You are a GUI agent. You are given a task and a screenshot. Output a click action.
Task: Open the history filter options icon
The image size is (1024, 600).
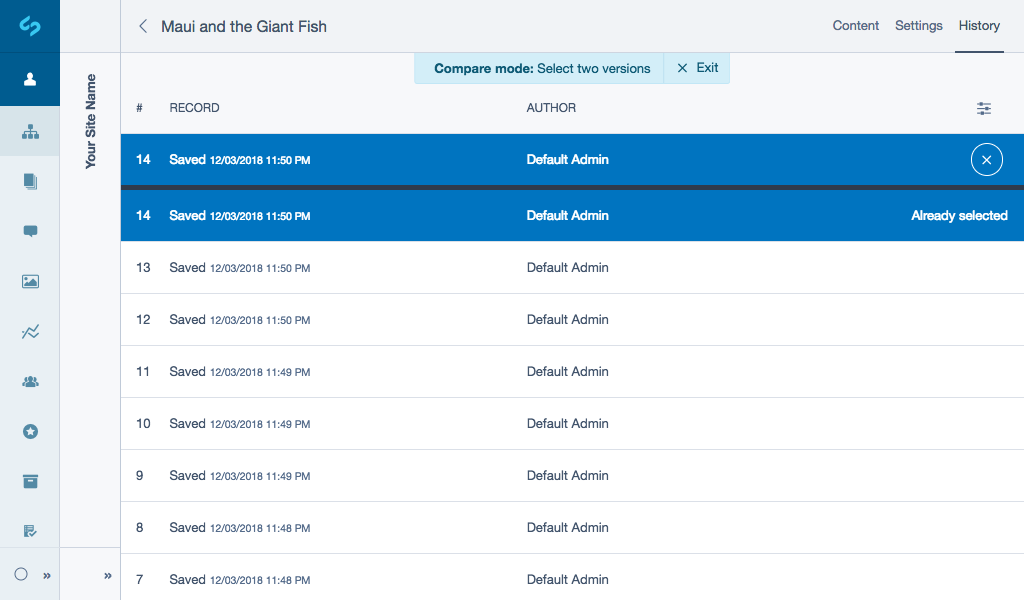983,108
